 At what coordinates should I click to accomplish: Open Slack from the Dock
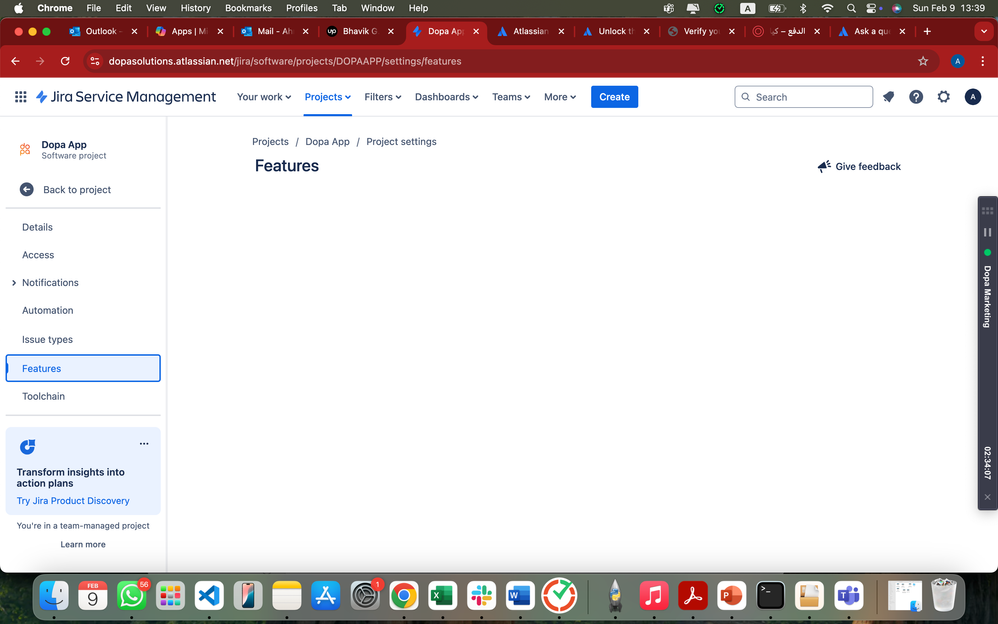point(481,595)
